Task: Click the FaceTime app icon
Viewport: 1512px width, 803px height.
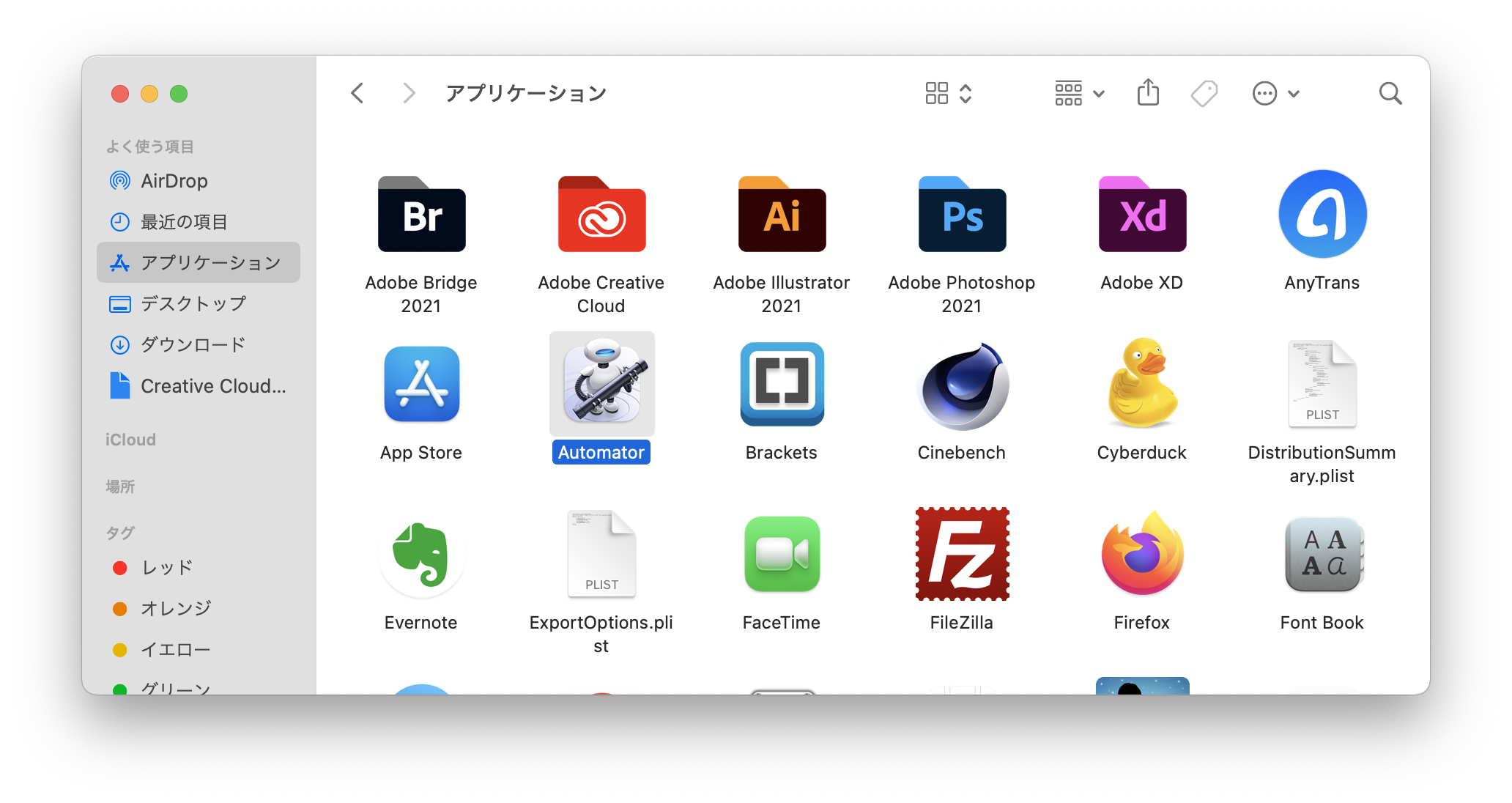Action: click(x=782, y=554)
